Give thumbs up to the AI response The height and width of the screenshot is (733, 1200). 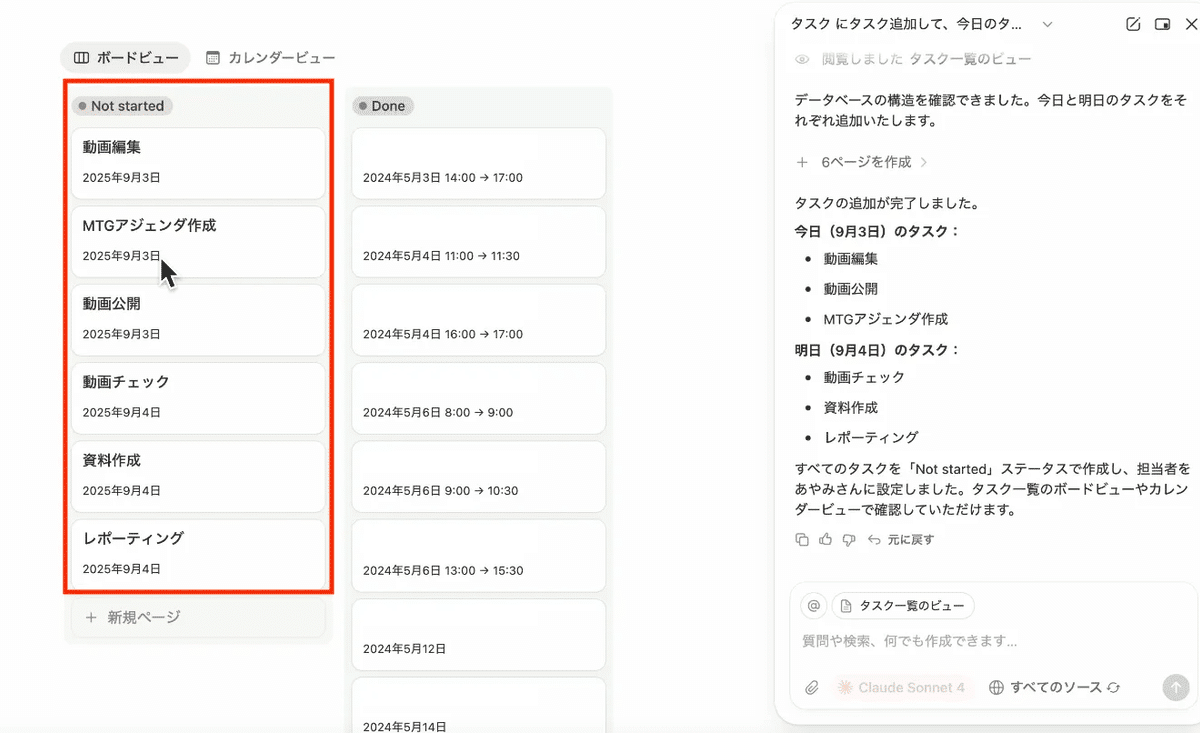click(825, 540)
